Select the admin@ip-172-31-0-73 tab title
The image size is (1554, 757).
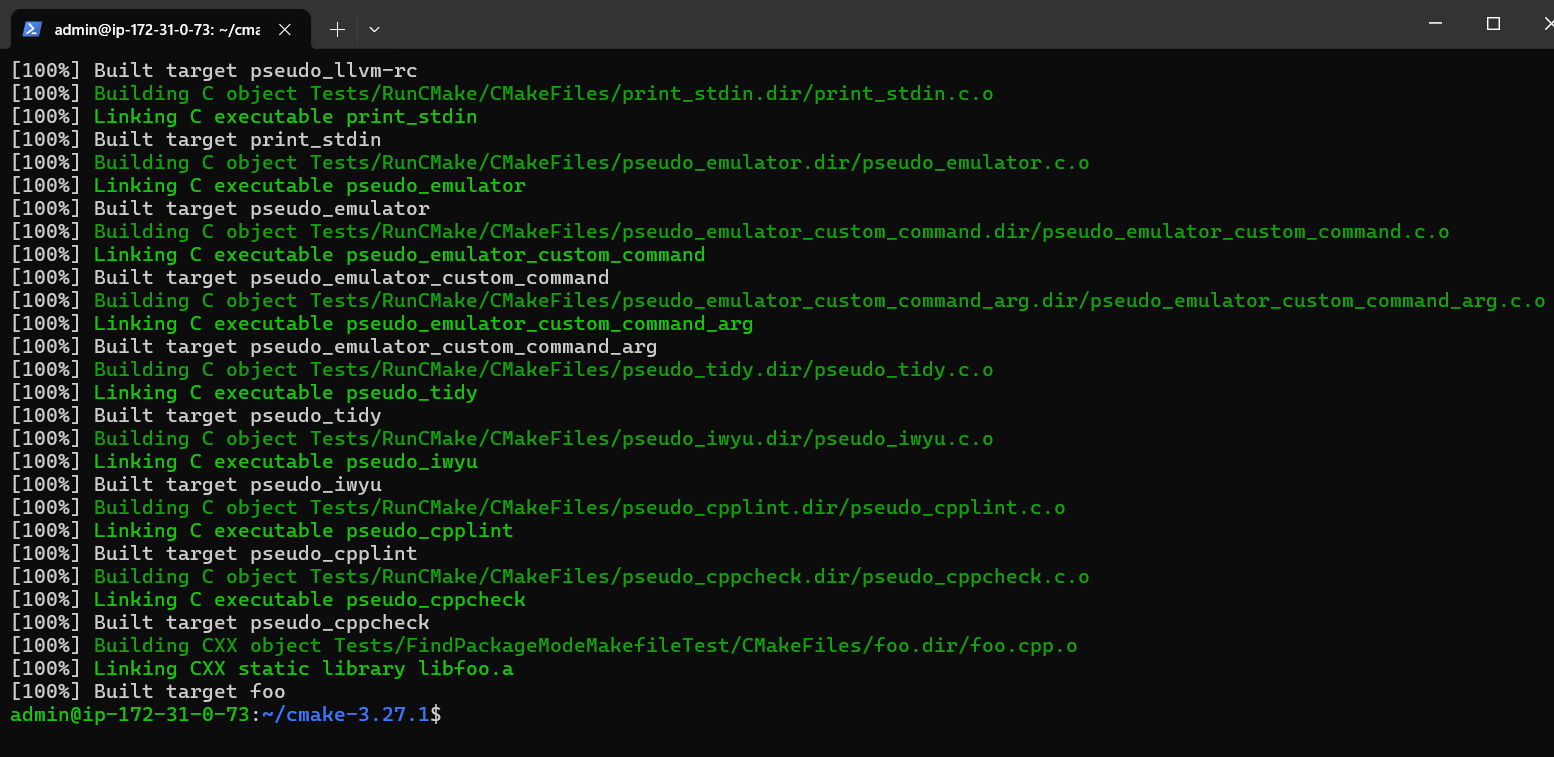156,29
